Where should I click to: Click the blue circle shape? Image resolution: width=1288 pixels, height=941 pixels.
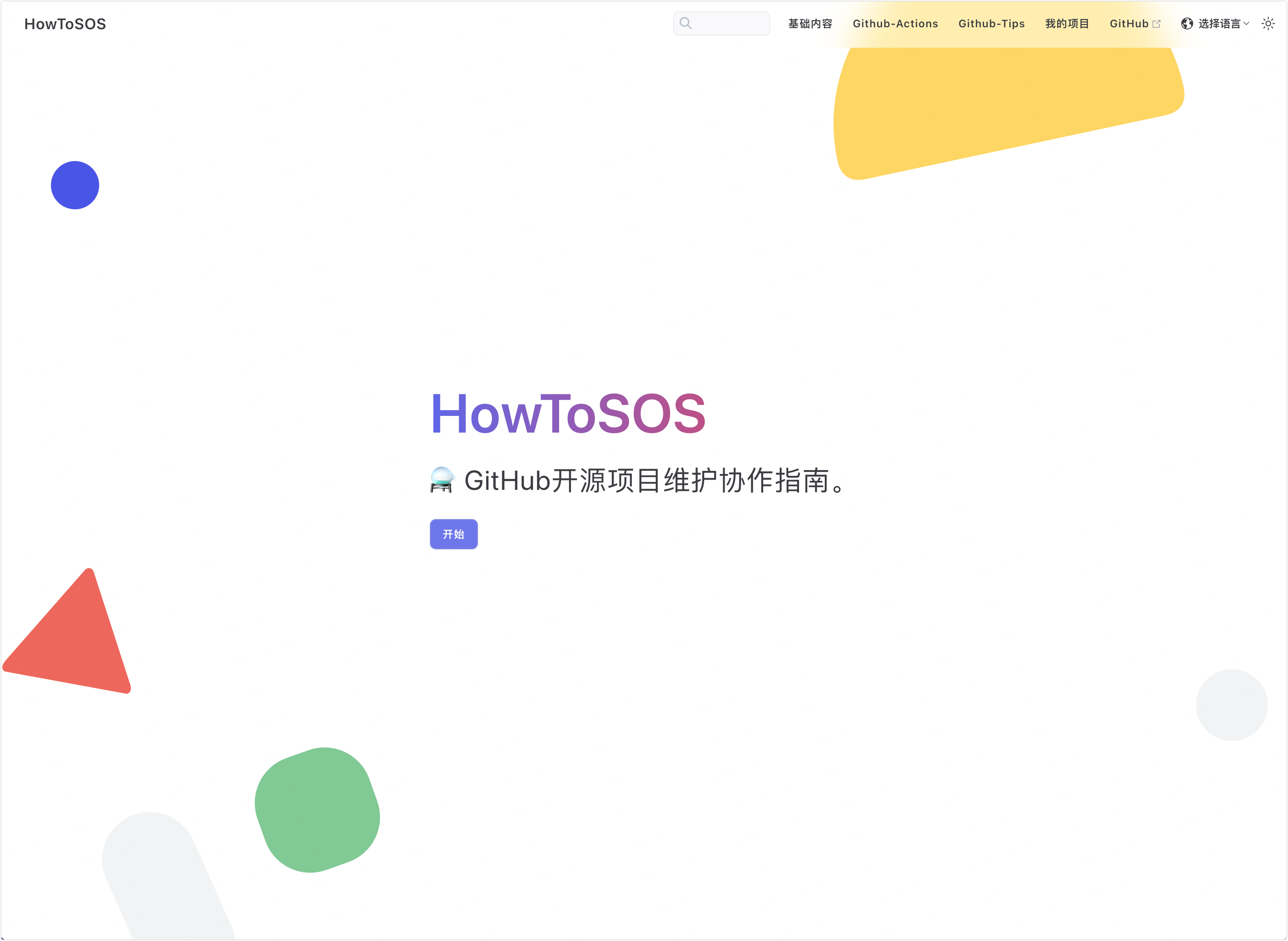(75, 185)
